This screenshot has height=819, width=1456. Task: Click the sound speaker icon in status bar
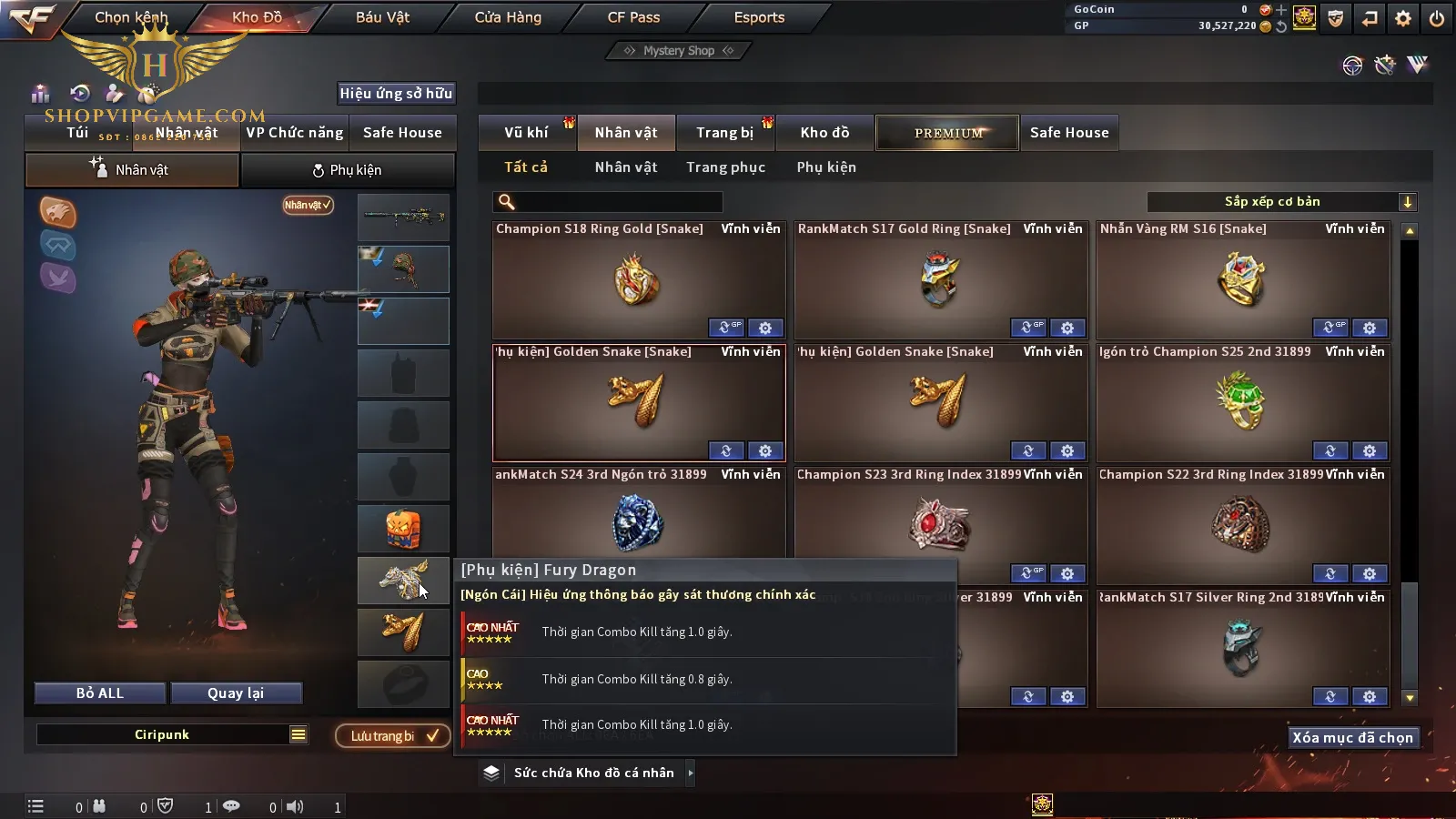295,806
